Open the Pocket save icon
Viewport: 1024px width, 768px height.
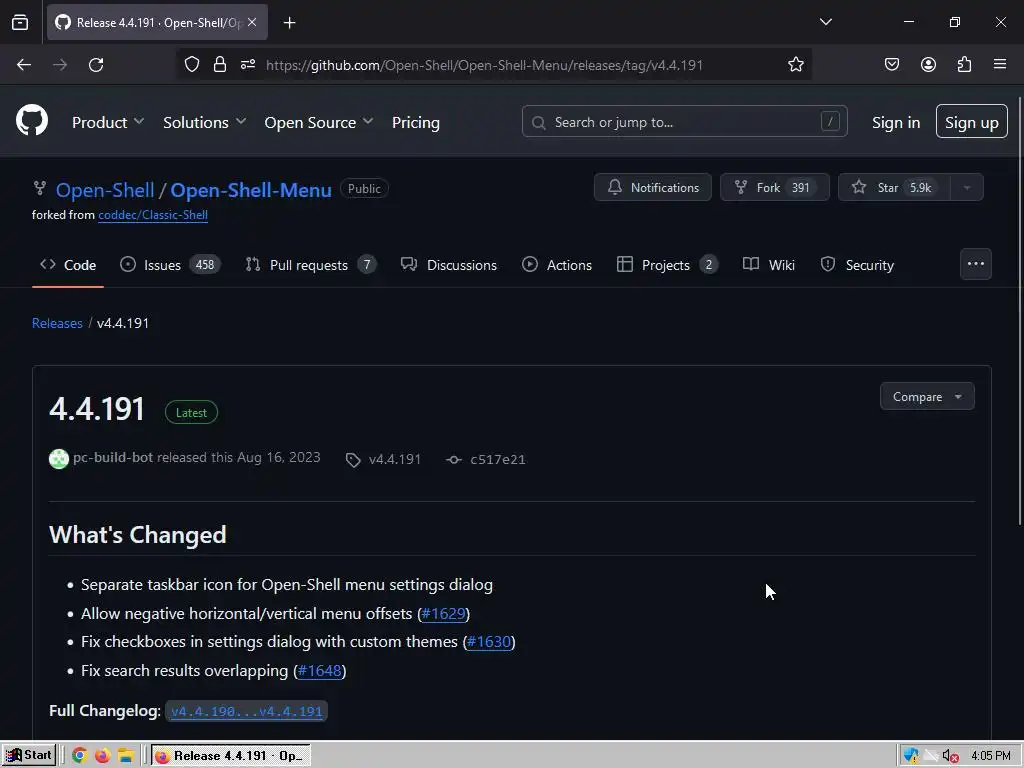[x=891, y=64]
